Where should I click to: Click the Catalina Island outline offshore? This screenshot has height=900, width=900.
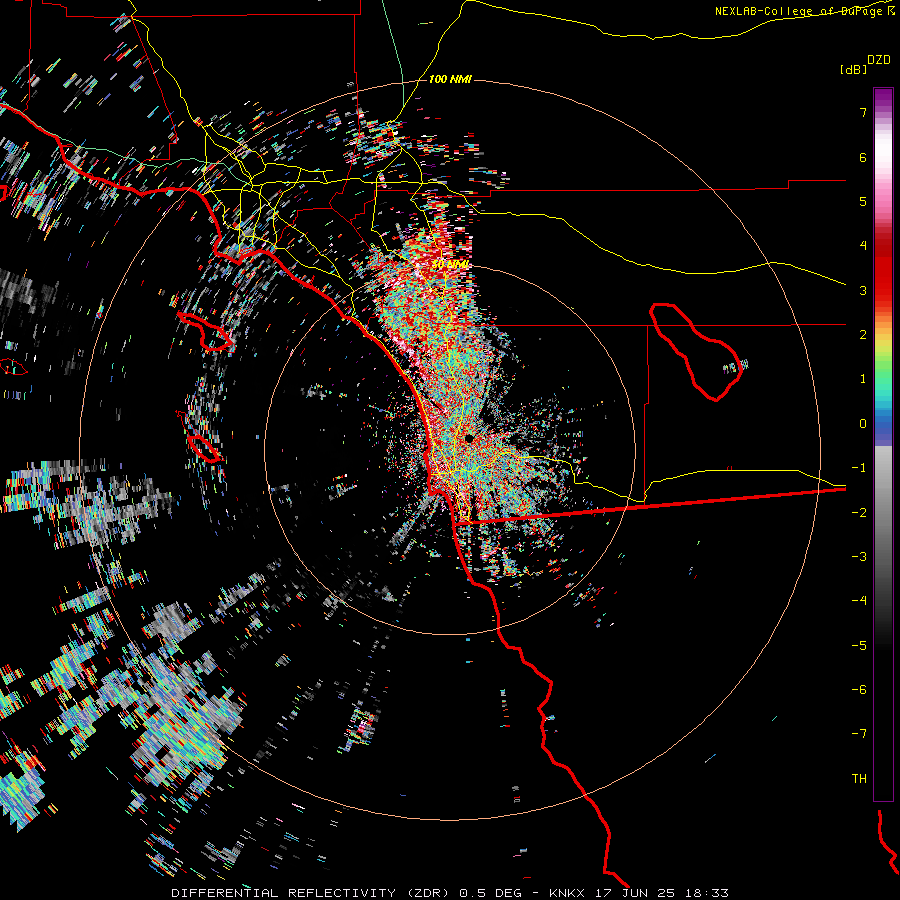coord(205,332)
